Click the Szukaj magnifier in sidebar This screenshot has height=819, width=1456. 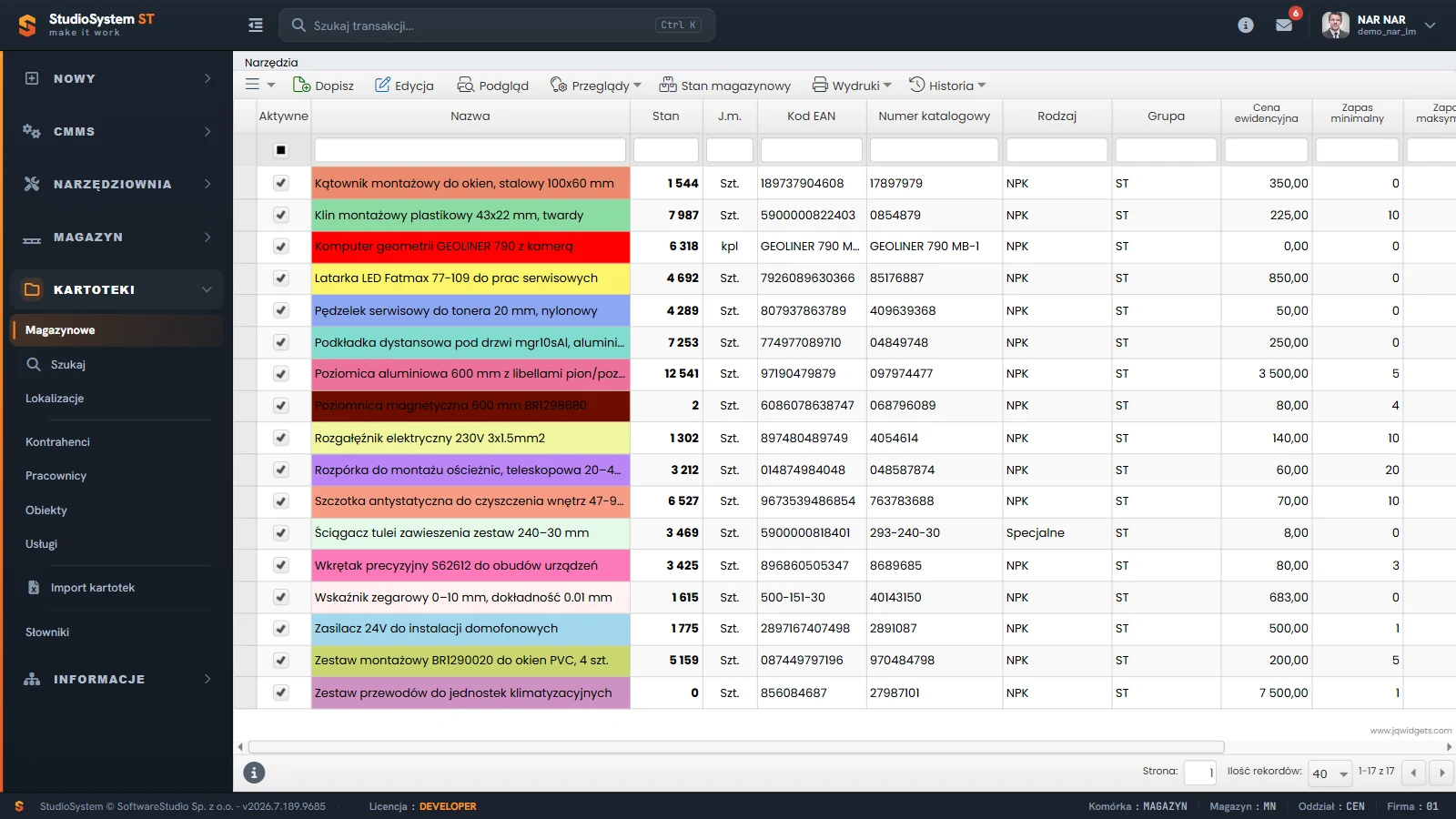[x=34, y=364]
